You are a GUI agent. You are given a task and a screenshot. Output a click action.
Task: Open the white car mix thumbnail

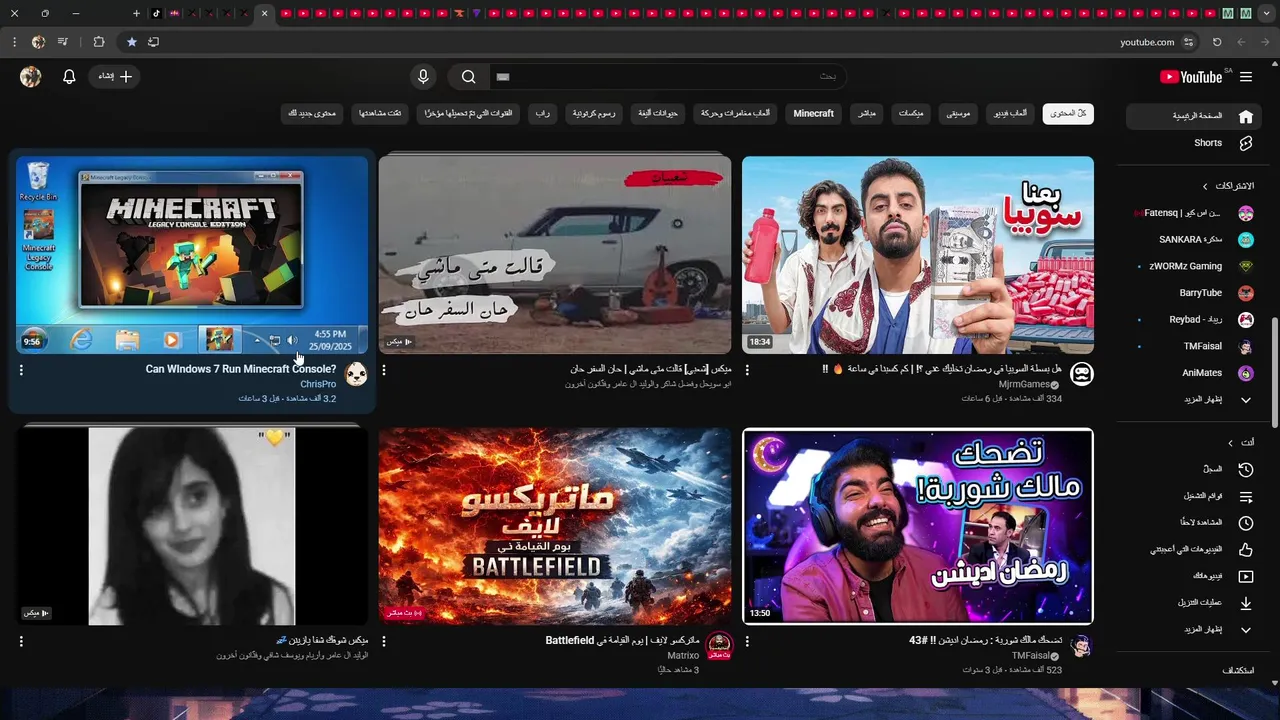pyautogui.click(x=555, y=254)
